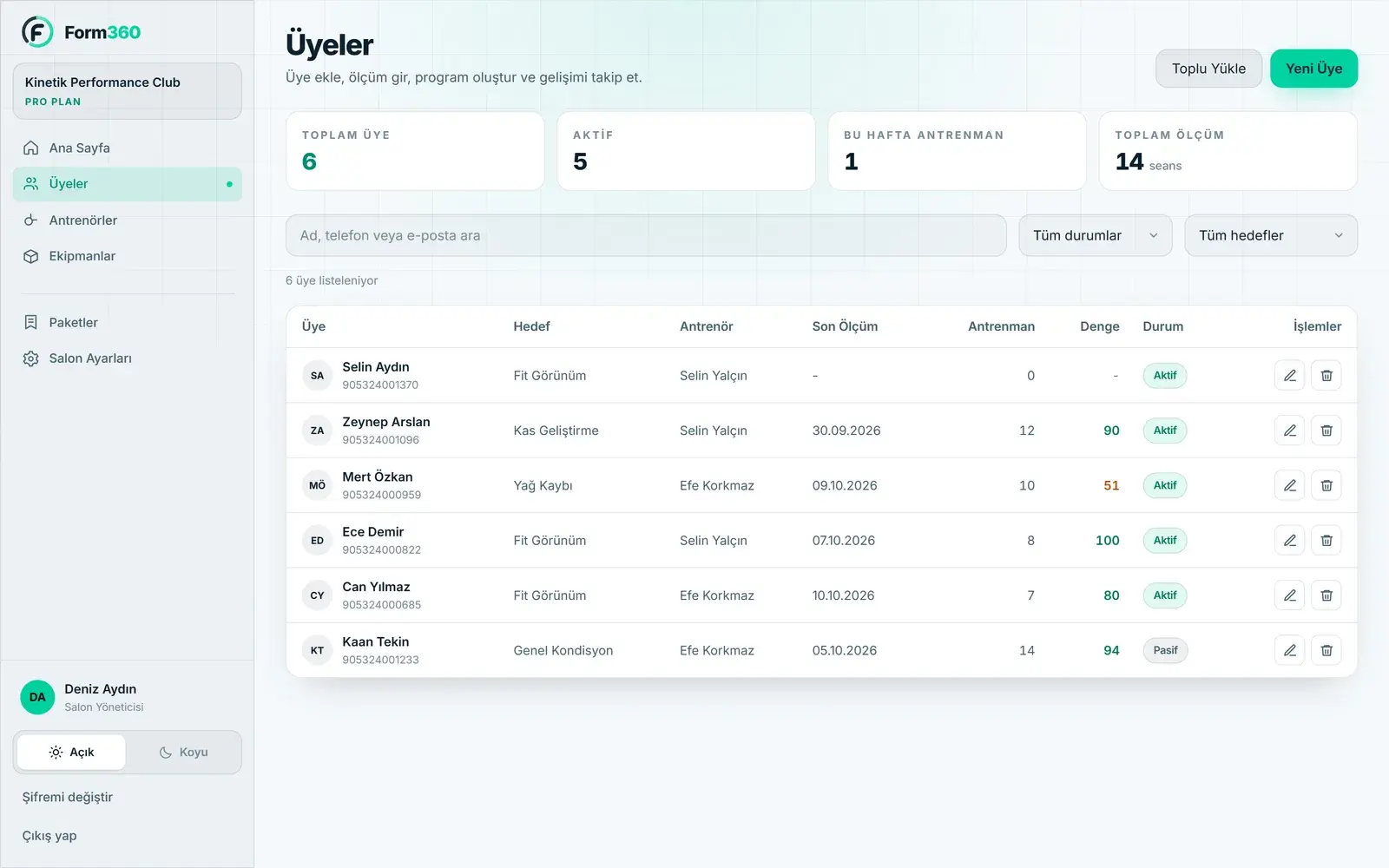1389x868 pixels.
Task: Click the Son Ölçüm column header
Action: click(845, 326)
